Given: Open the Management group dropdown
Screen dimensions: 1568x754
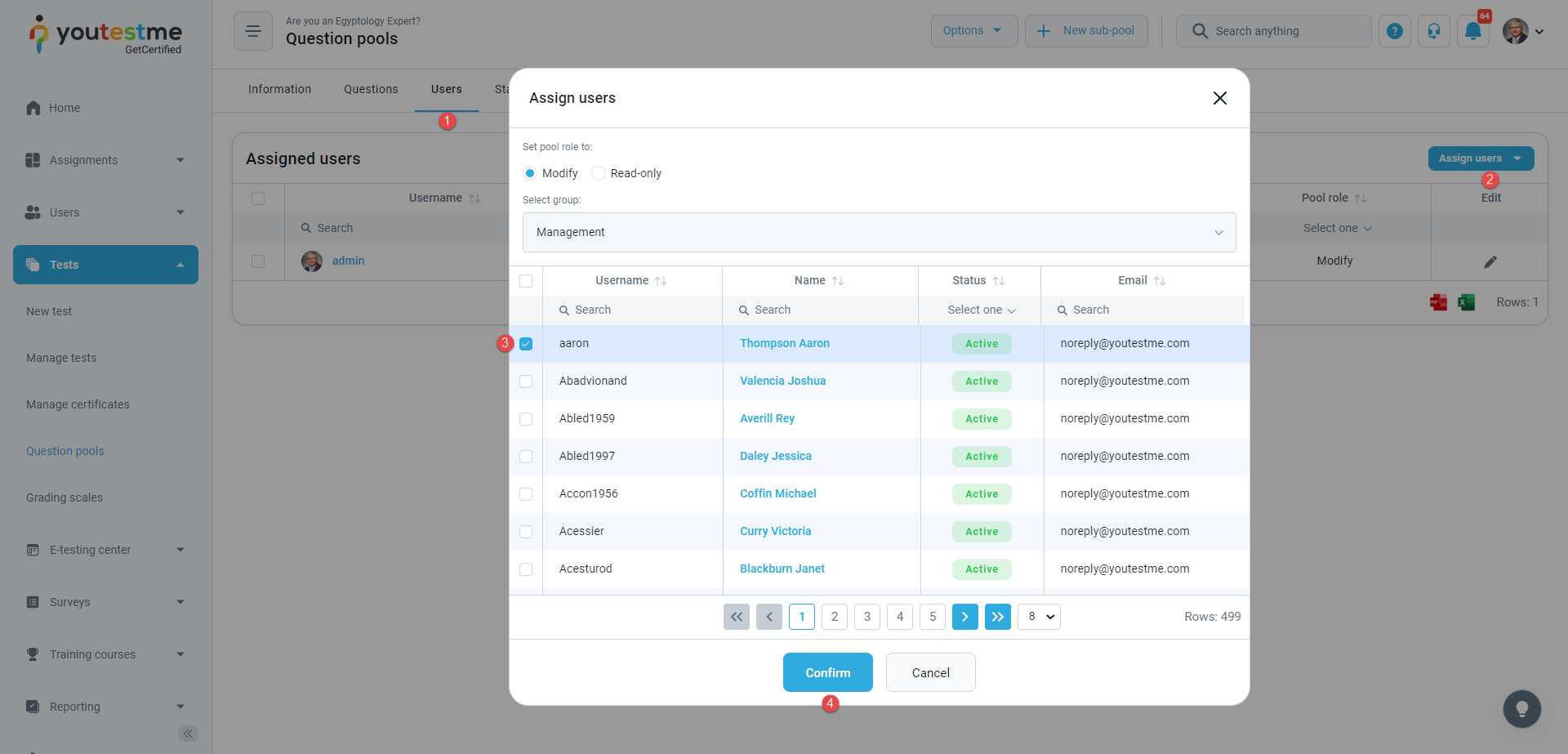Looking at the screenshot, I should [x=879, y=233].
